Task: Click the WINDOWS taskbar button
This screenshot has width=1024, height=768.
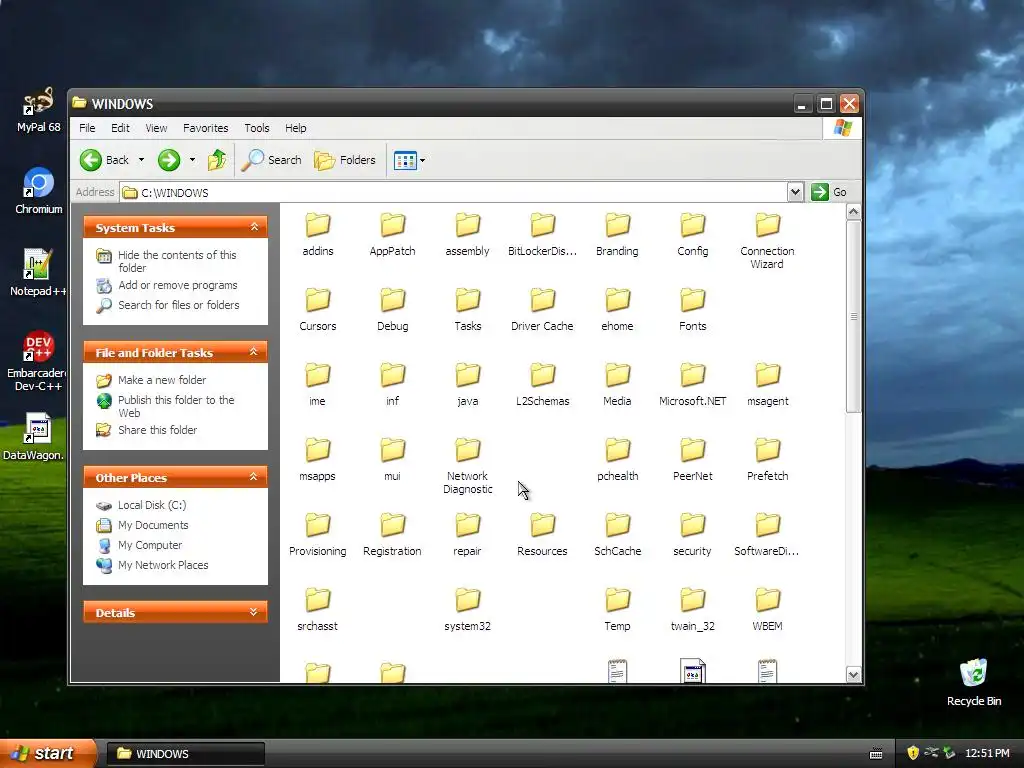Action: tap(185, 754)
